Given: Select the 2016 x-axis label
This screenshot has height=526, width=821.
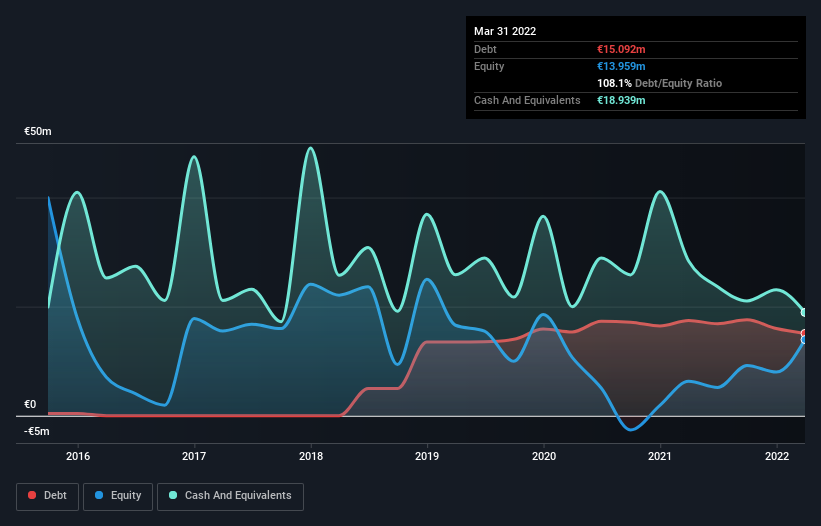Looking at the screenshot, I should click(78, 456).
